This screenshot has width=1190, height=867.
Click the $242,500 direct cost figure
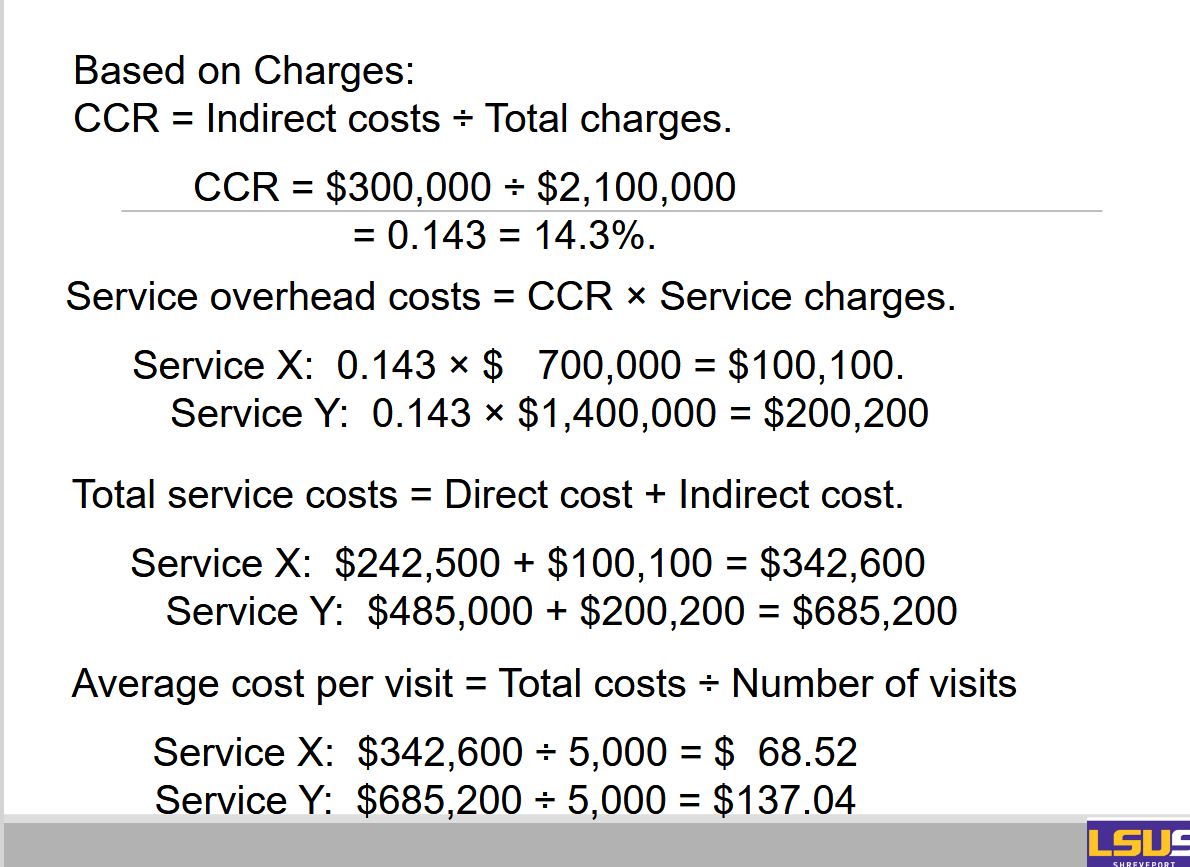(416, 564)
